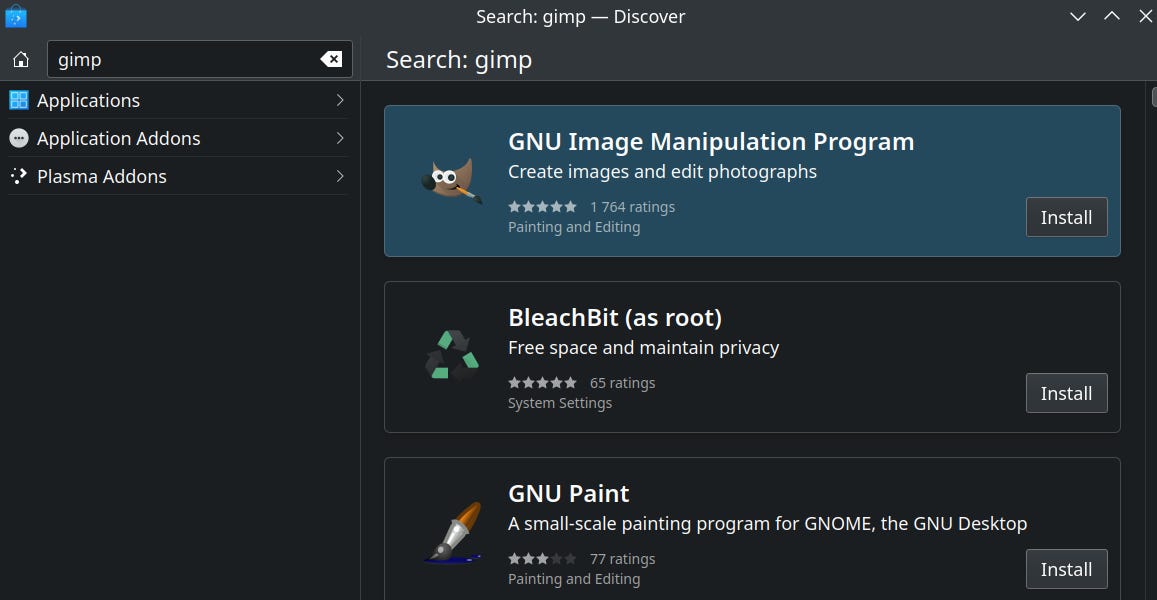Click the Application Addons category icon

coord(18,138)
